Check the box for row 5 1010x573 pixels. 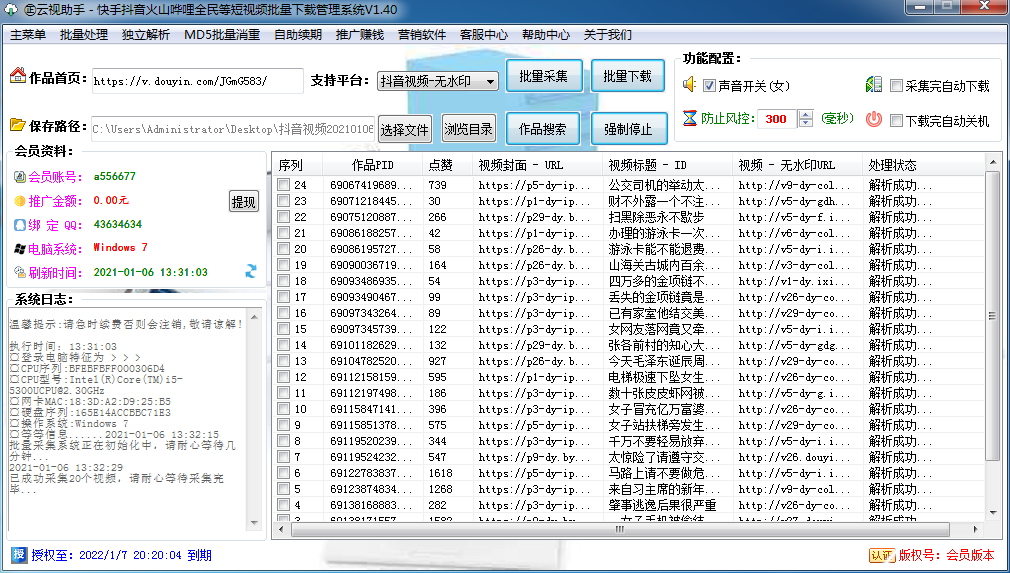coord(283,489)
